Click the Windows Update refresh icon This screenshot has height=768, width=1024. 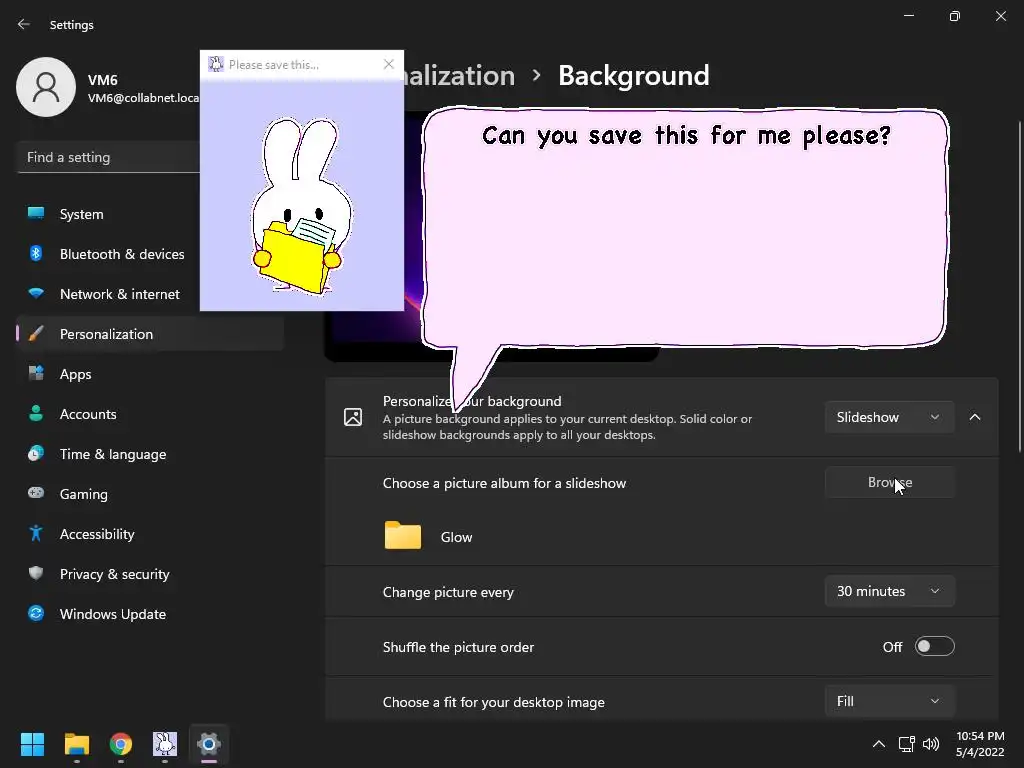36,613
